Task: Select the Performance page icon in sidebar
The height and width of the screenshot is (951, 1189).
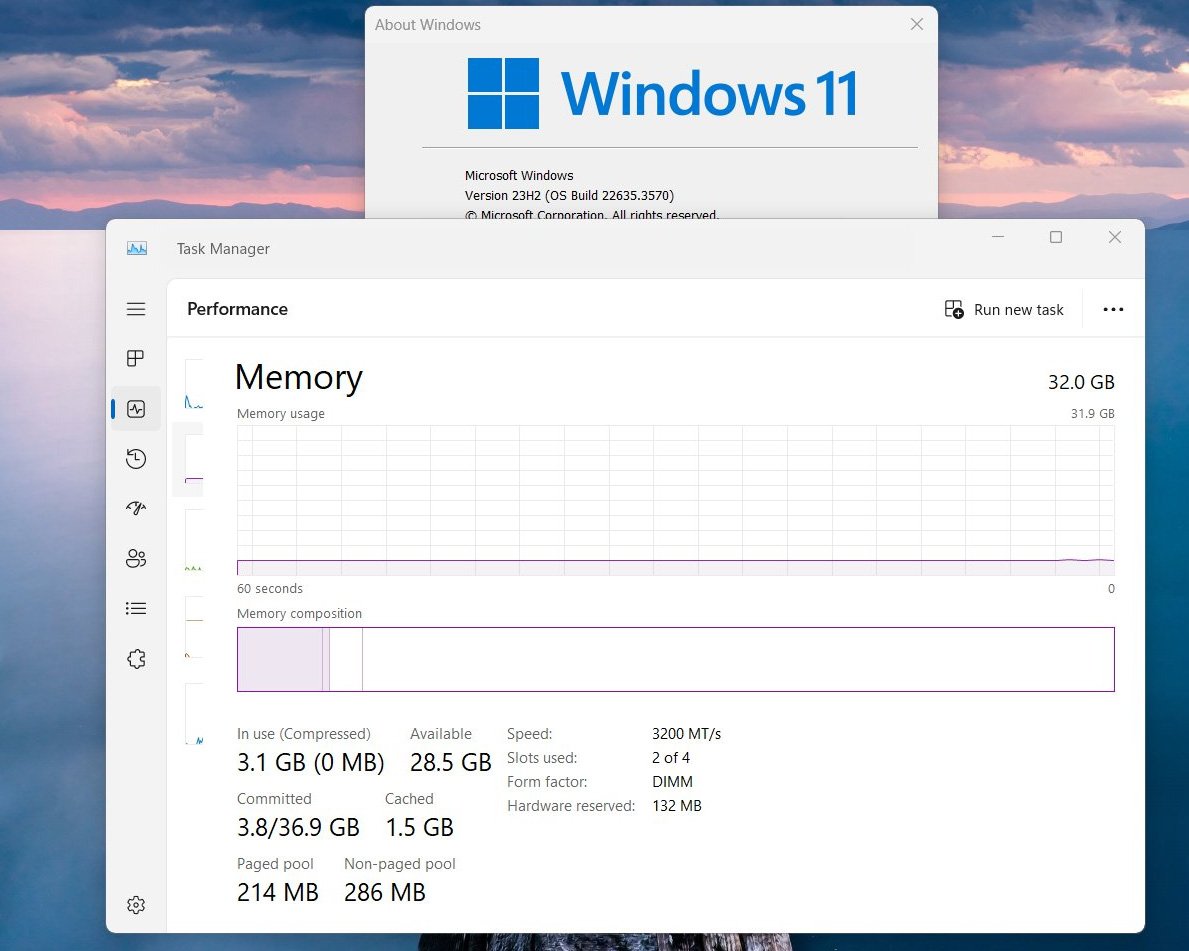Action: click(x=136, y=409)
